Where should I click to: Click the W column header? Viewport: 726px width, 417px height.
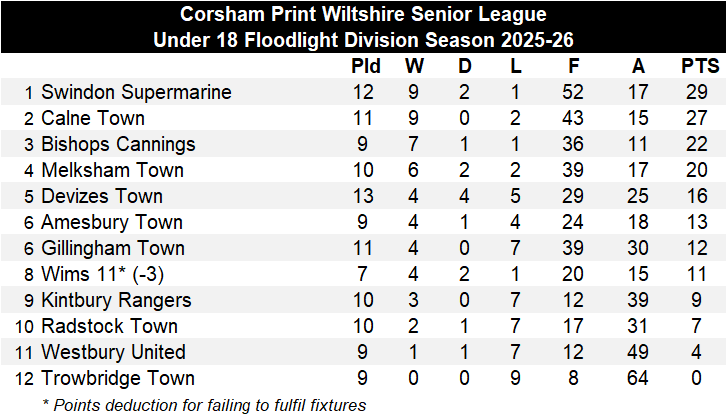click(x=414, y=67)
